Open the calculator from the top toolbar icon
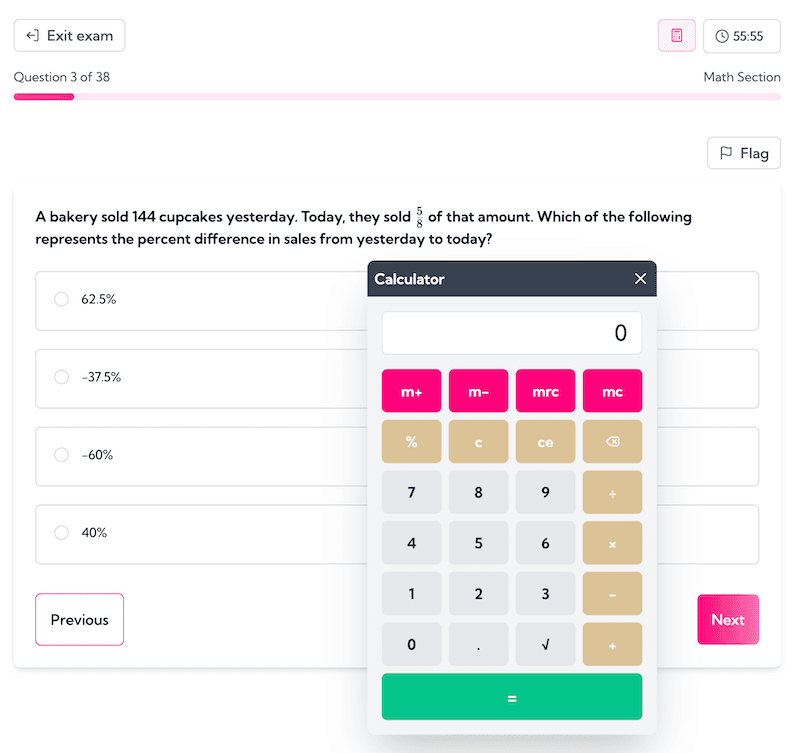 (x=676, y=35)
